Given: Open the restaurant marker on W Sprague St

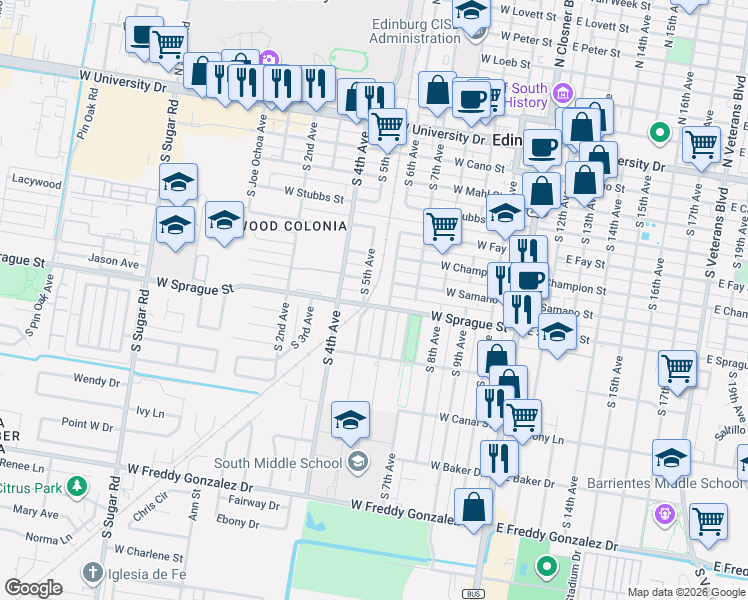Looking at the screenshot, I should [x=522, y=311].
